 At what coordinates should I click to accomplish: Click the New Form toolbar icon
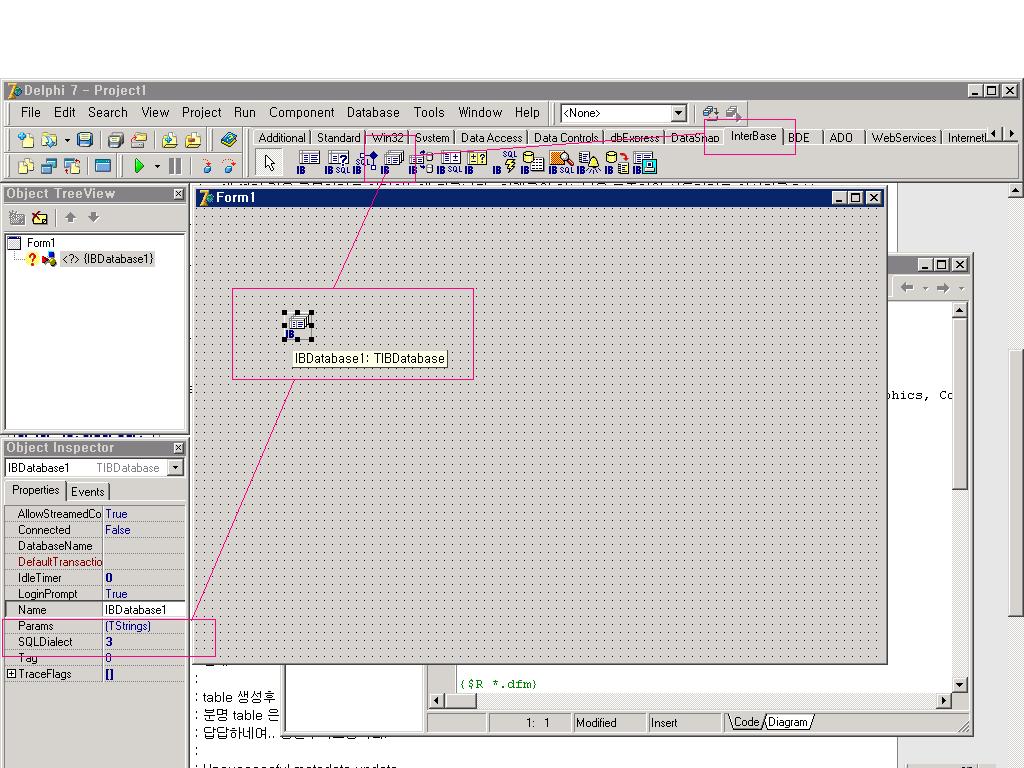click(103, 166)
